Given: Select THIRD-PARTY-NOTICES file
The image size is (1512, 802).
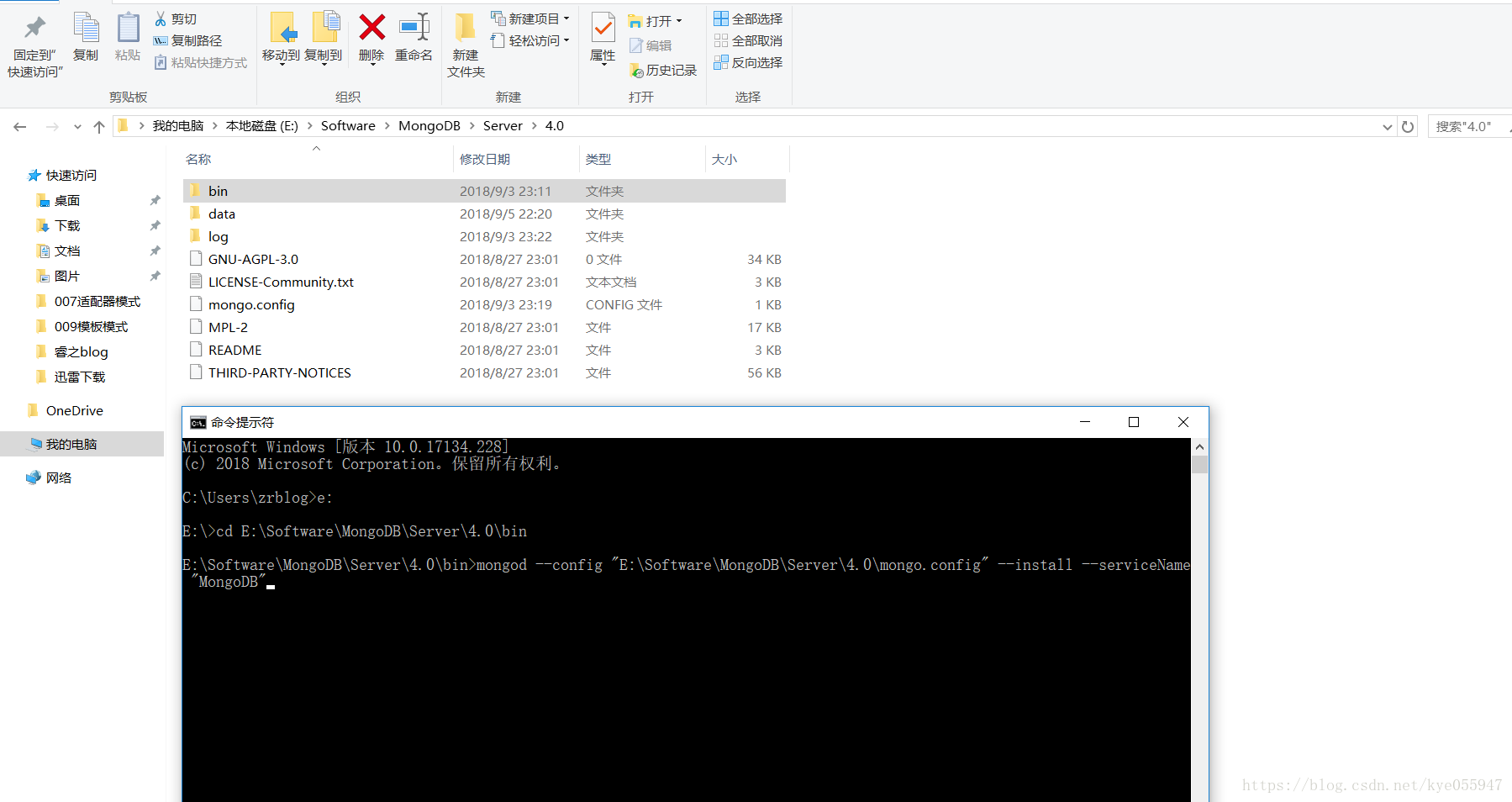Looking at the screenshot, I should point(484,372).
